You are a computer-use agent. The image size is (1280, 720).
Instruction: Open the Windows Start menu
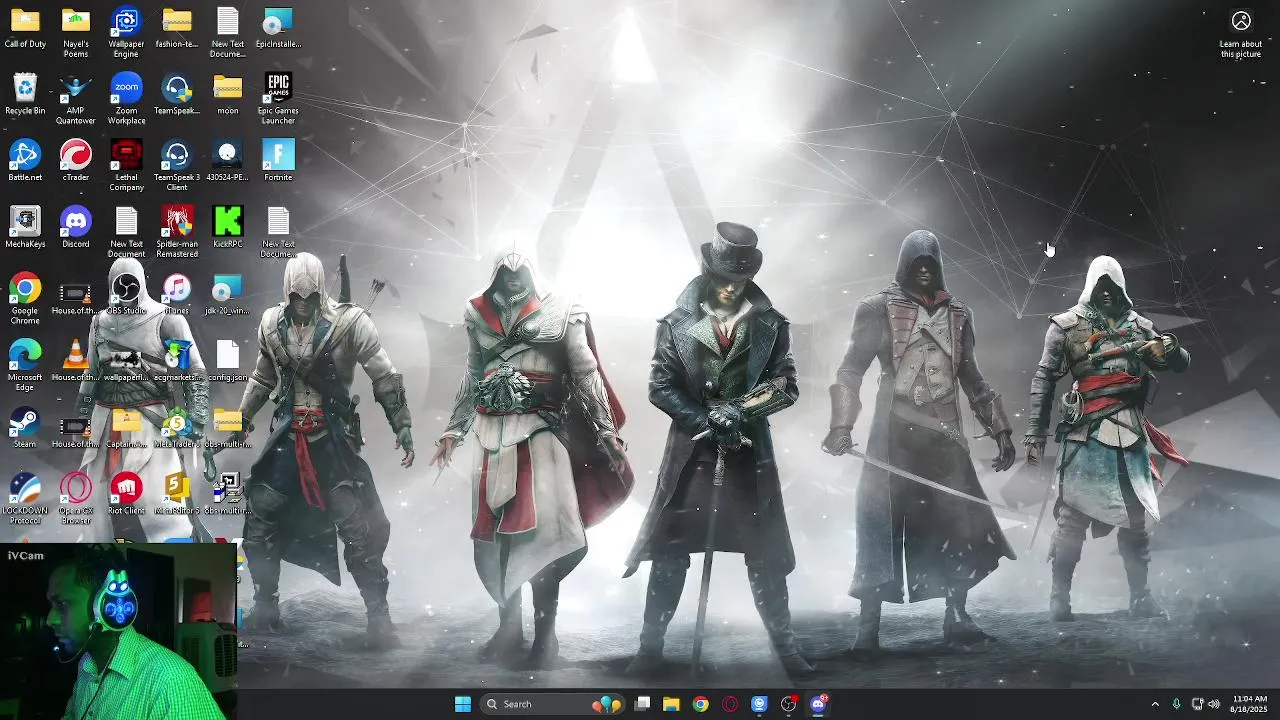pos(463,704)
